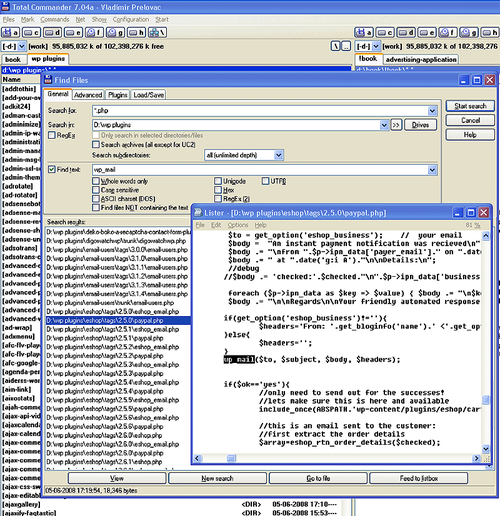Select drive e button in left panel

(73, 32)
